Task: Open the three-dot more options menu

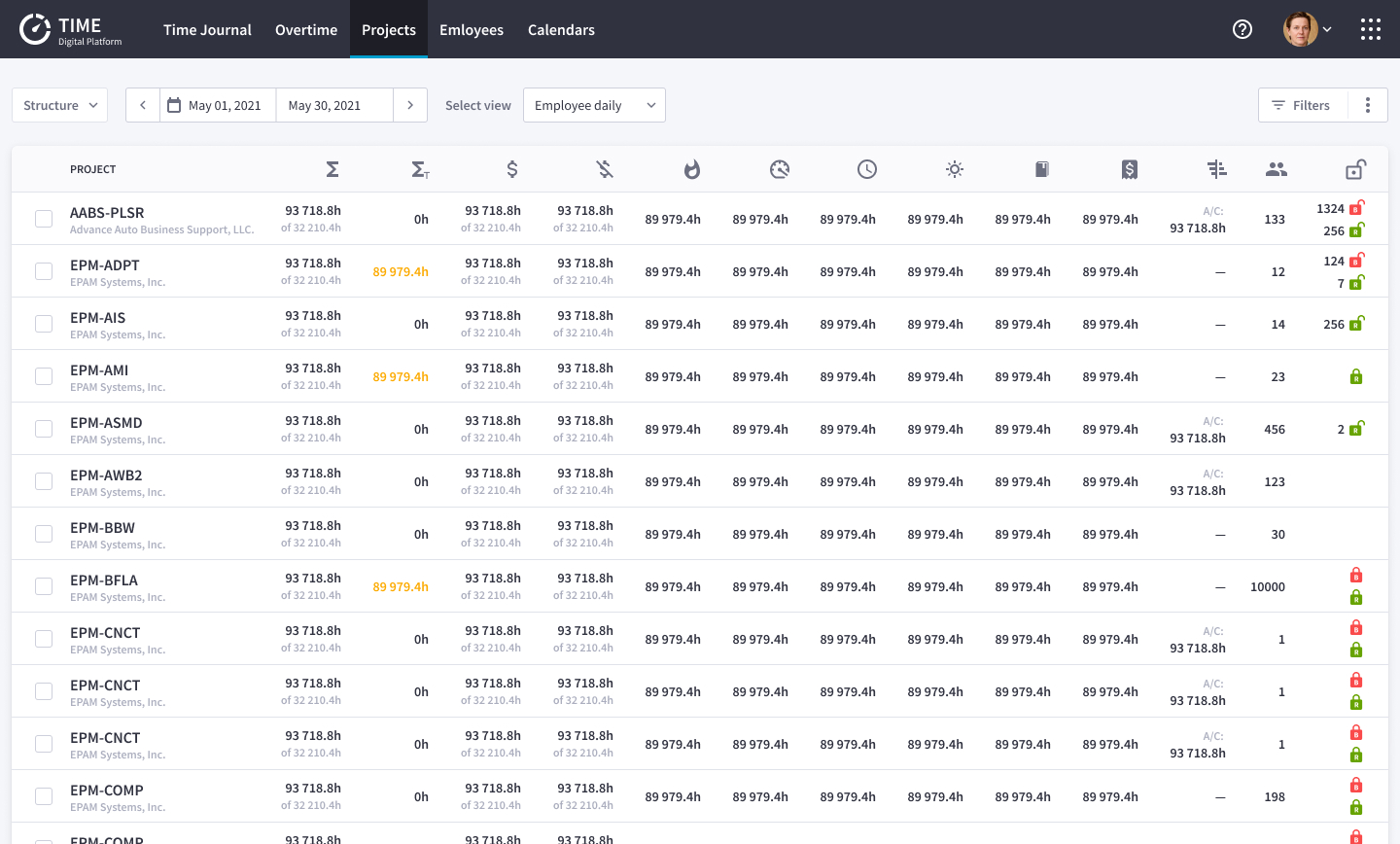Action: point(1367,105)
